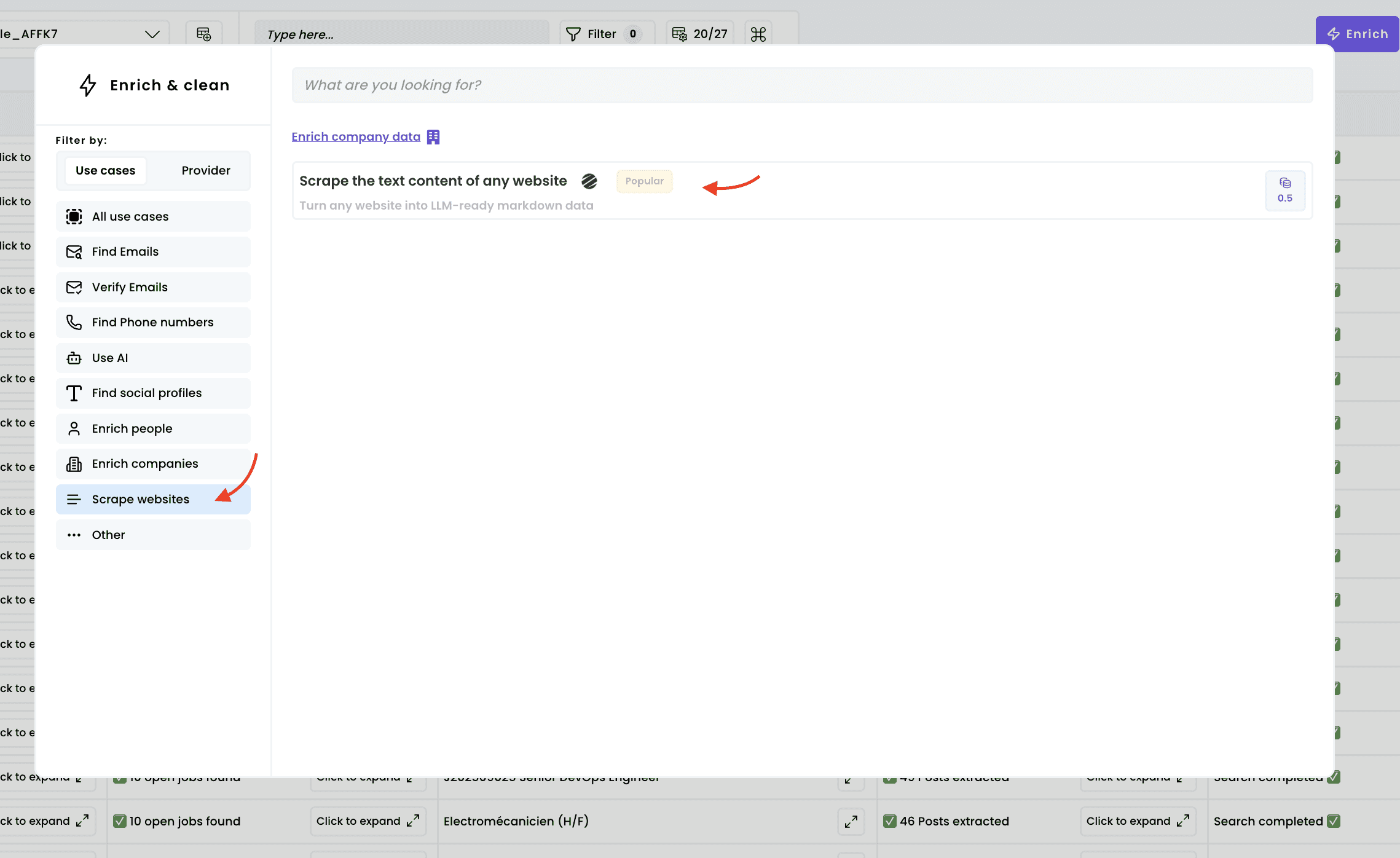This screenshot has width=1400, height=858.
Task: Click the add-column table icon in toolbar
Action: click(203, 34)
